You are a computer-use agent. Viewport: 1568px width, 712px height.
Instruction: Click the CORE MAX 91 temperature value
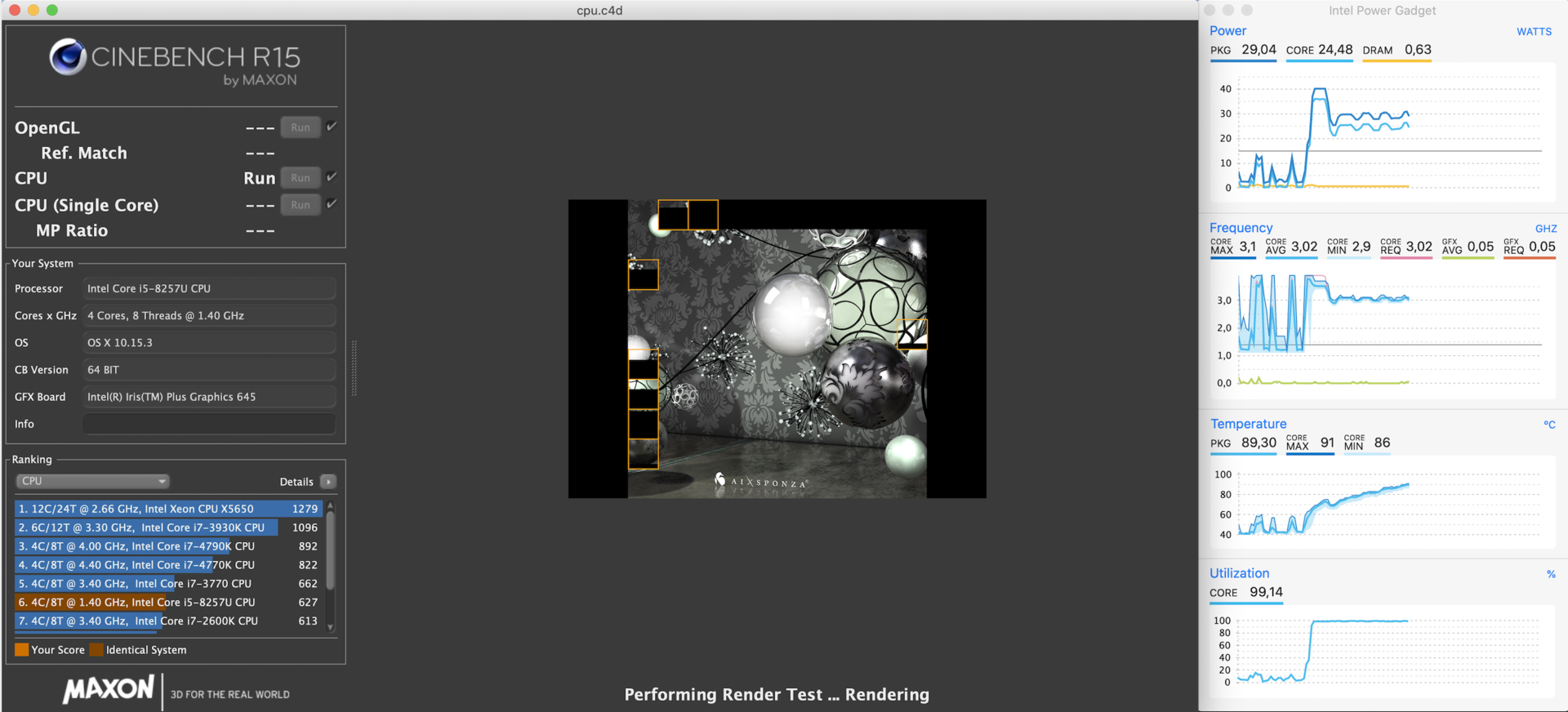pyautogui.click(x=1310, y=443)
